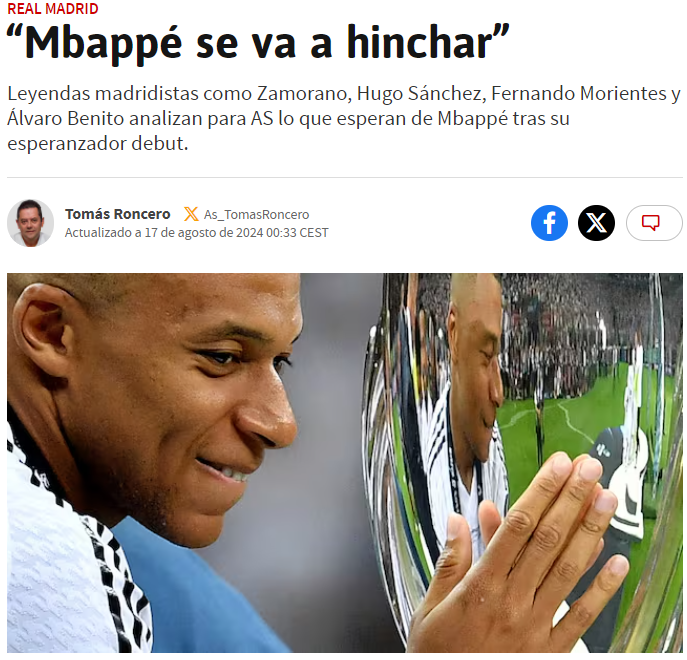Click the 00:33 CEST timestamp
This screenshot has height=660, width=687.
[x=297, y=232]
